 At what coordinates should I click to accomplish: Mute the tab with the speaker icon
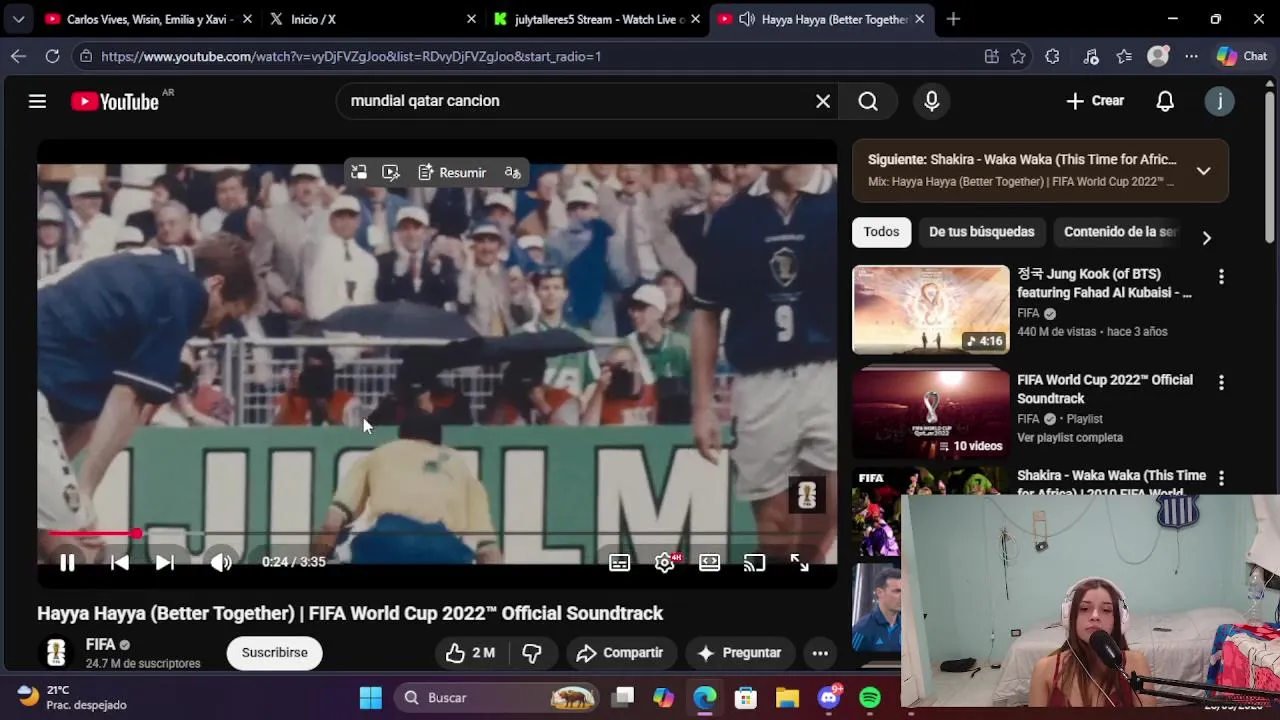(x=746, y=19)
